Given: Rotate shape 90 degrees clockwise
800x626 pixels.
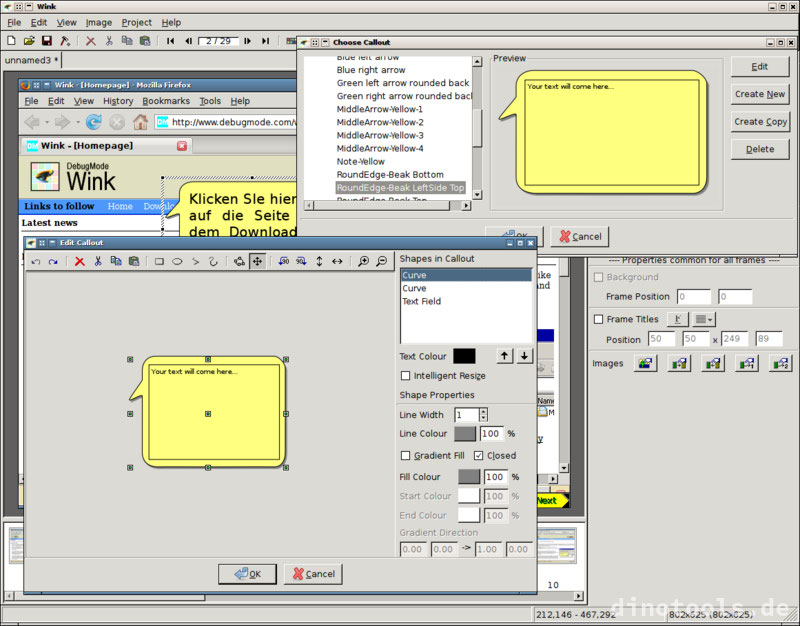Looking at the screenshot, I should pos(301,262).
